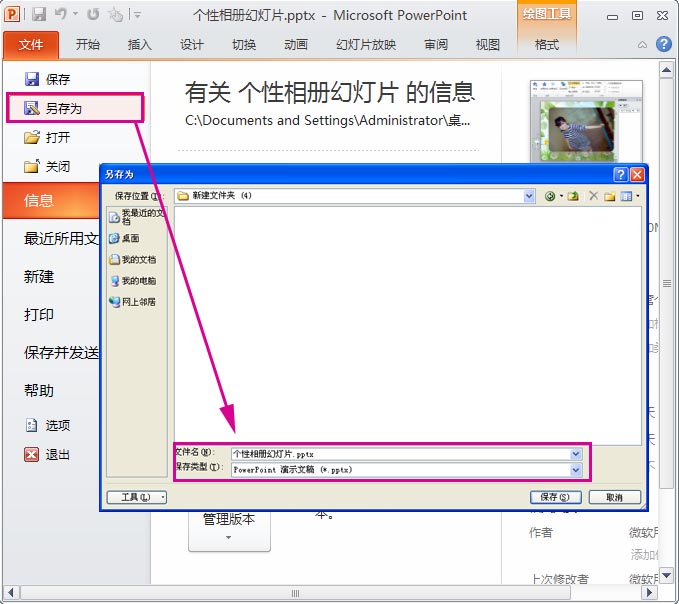
Task: Switch to the 审阅 ribbon tab
Action: tap(436, 45)
